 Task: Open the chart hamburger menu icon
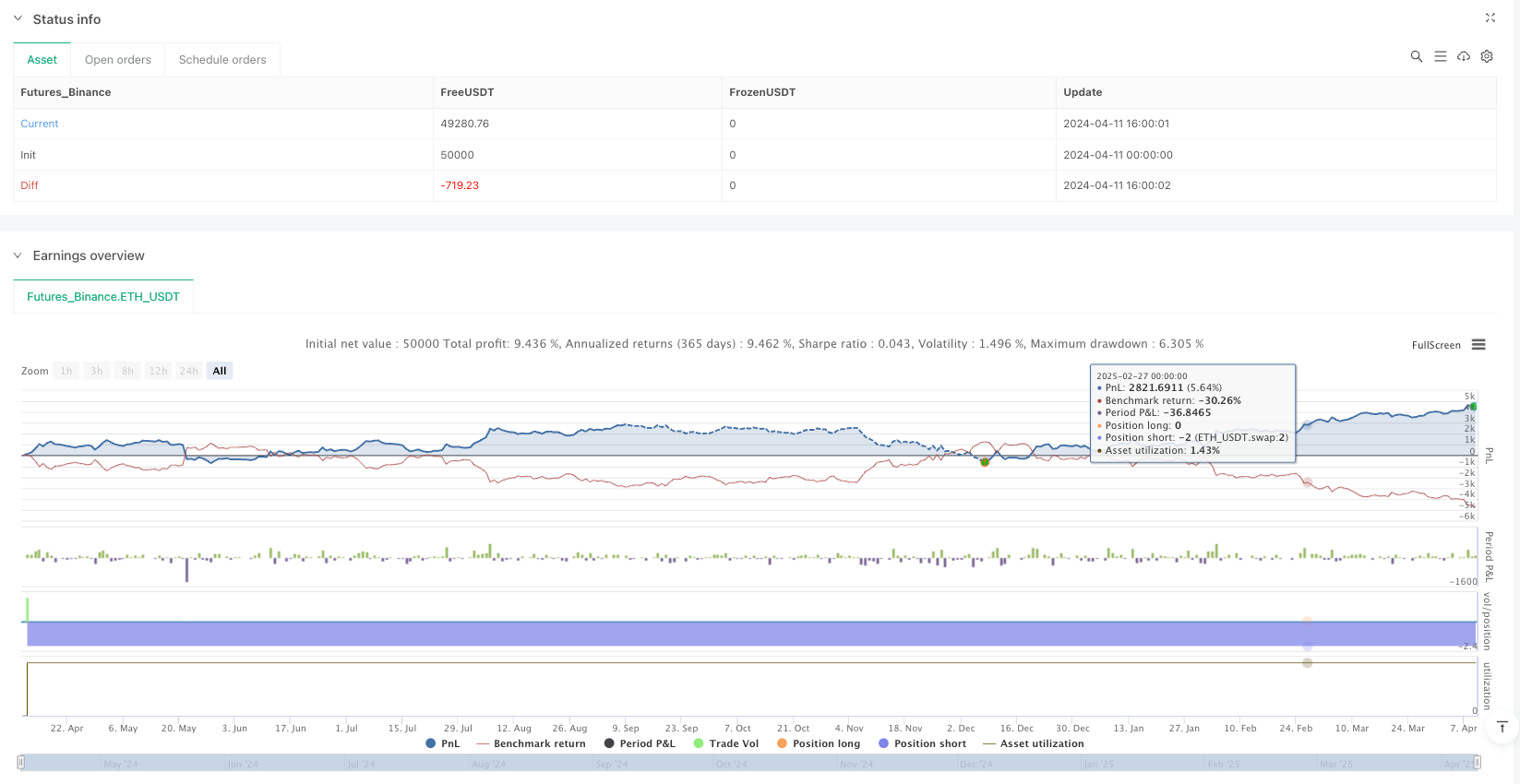click(1478, 345)
